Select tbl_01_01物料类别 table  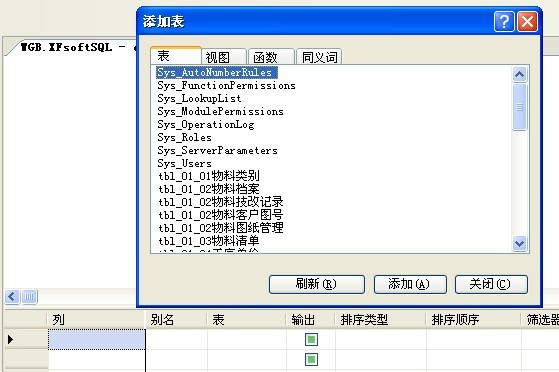click(x=209, y=176)
